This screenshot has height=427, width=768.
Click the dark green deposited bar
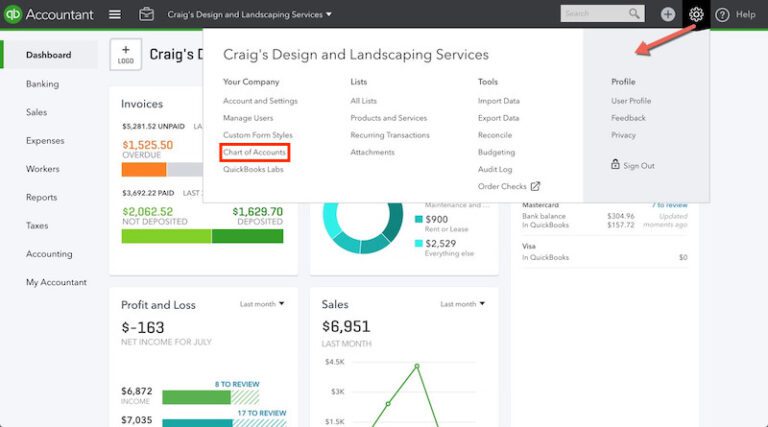coord(247,236)
